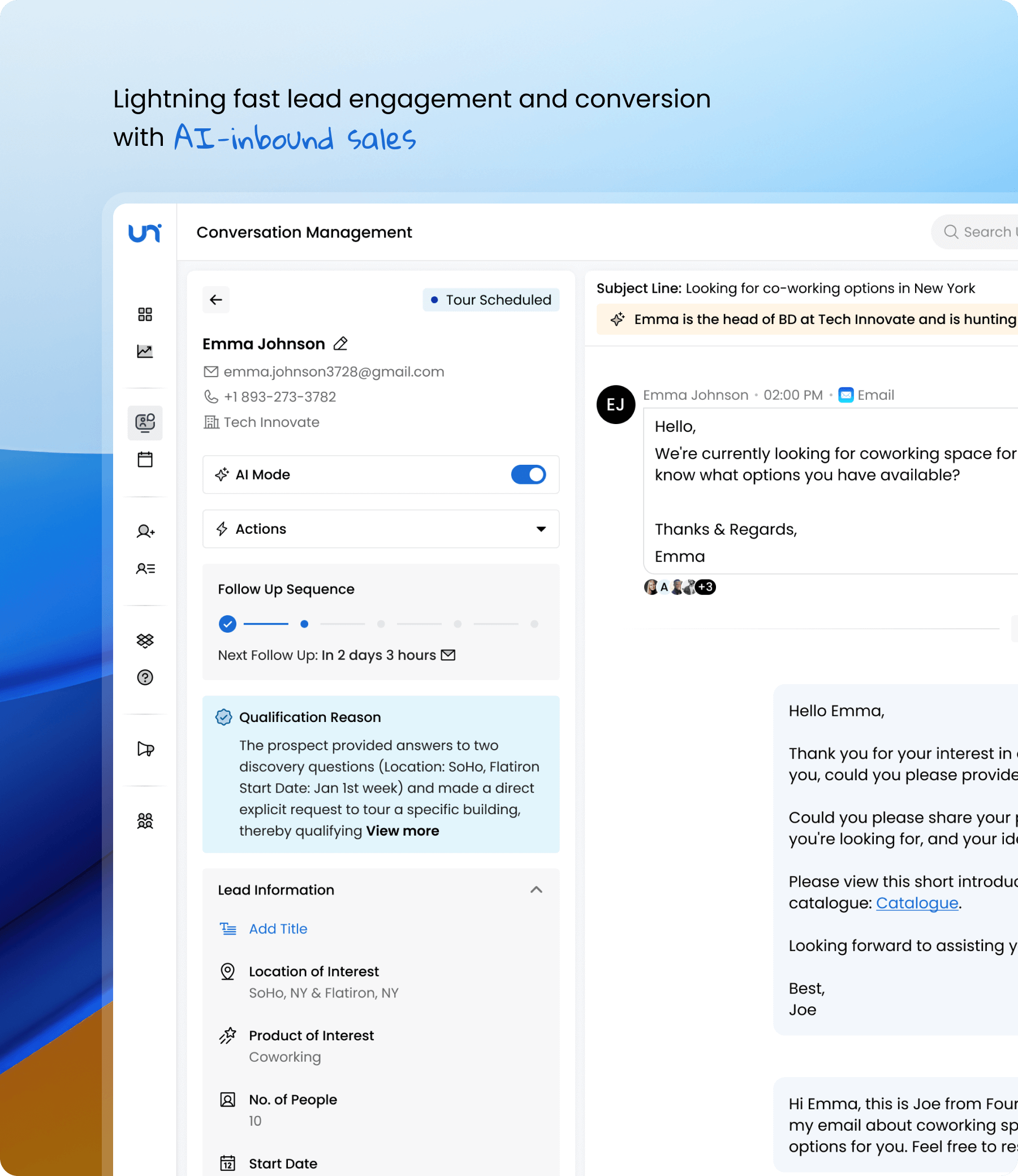
Task: Open the help question mark icon
Action: point(145,677)
